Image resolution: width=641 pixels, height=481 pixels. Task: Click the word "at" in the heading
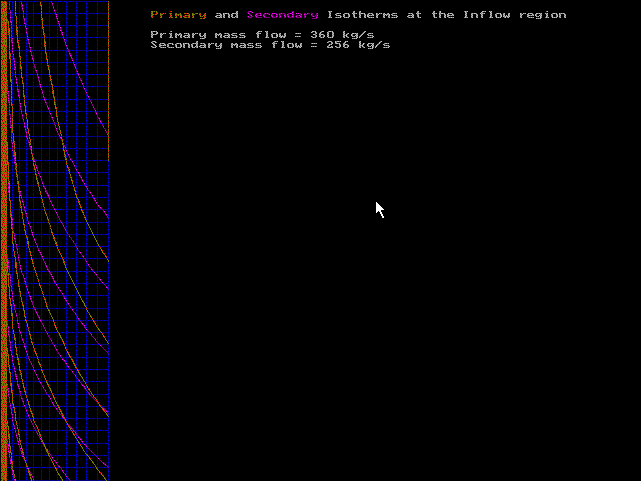[414, 15]
